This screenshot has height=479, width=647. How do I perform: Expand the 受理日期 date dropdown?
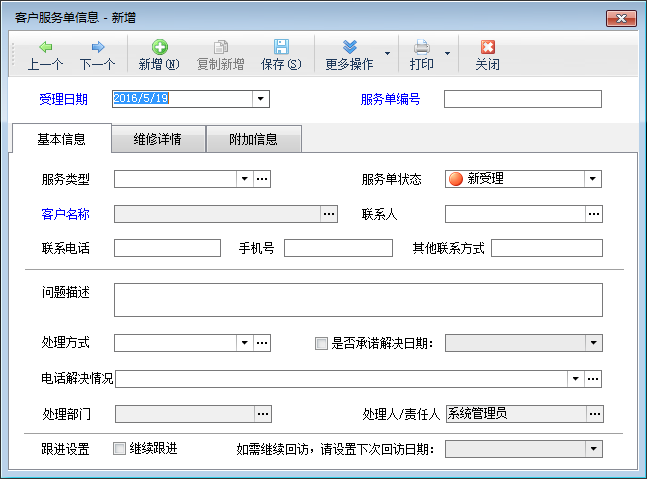pyautogui.click(x=261, y=99)
